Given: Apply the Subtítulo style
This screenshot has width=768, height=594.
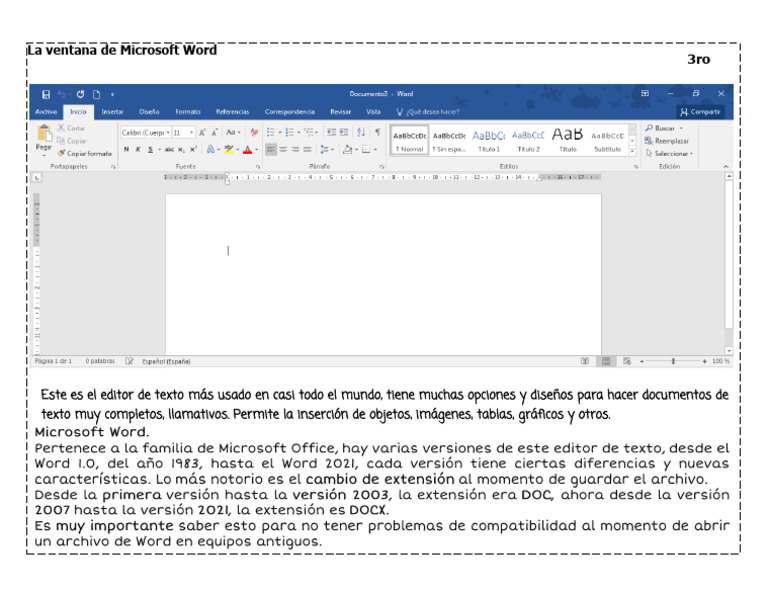Looking at the screenshot, I should click(607, 141).
